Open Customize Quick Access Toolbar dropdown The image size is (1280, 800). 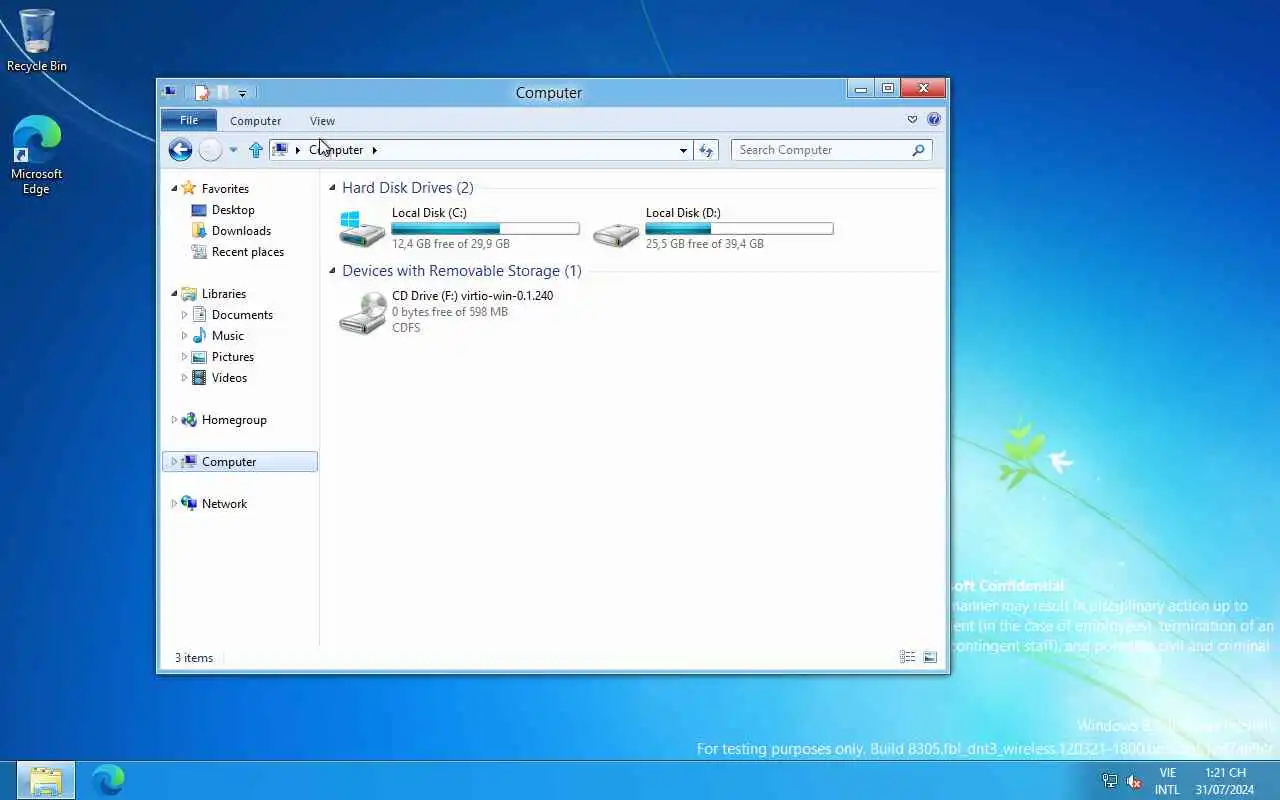tap(242, 93)
